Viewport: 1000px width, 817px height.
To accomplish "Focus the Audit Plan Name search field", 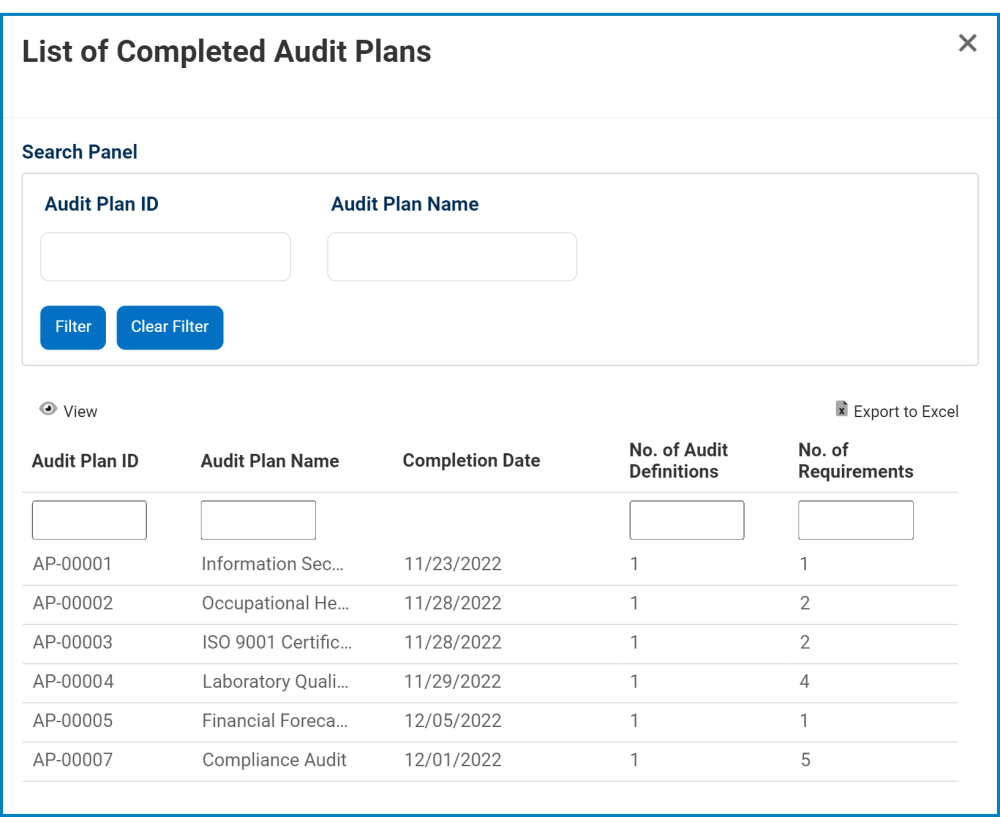I will 452,257.
